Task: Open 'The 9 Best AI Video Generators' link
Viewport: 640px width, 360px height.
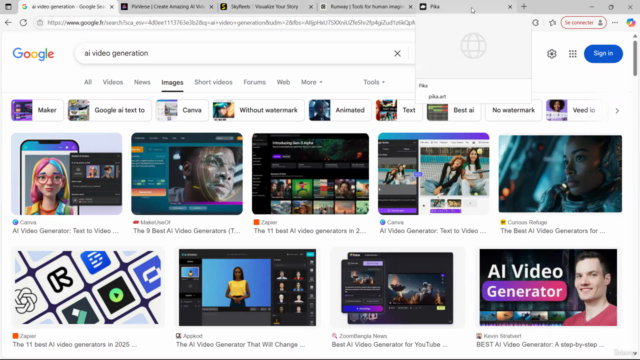Action: coord(187,231)
